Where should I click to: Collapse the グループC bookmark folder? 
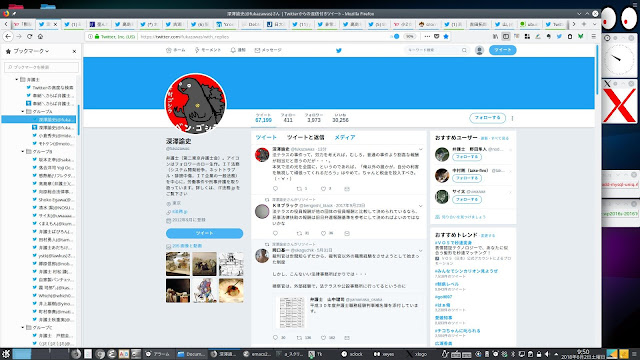click(x=23, y=327)
